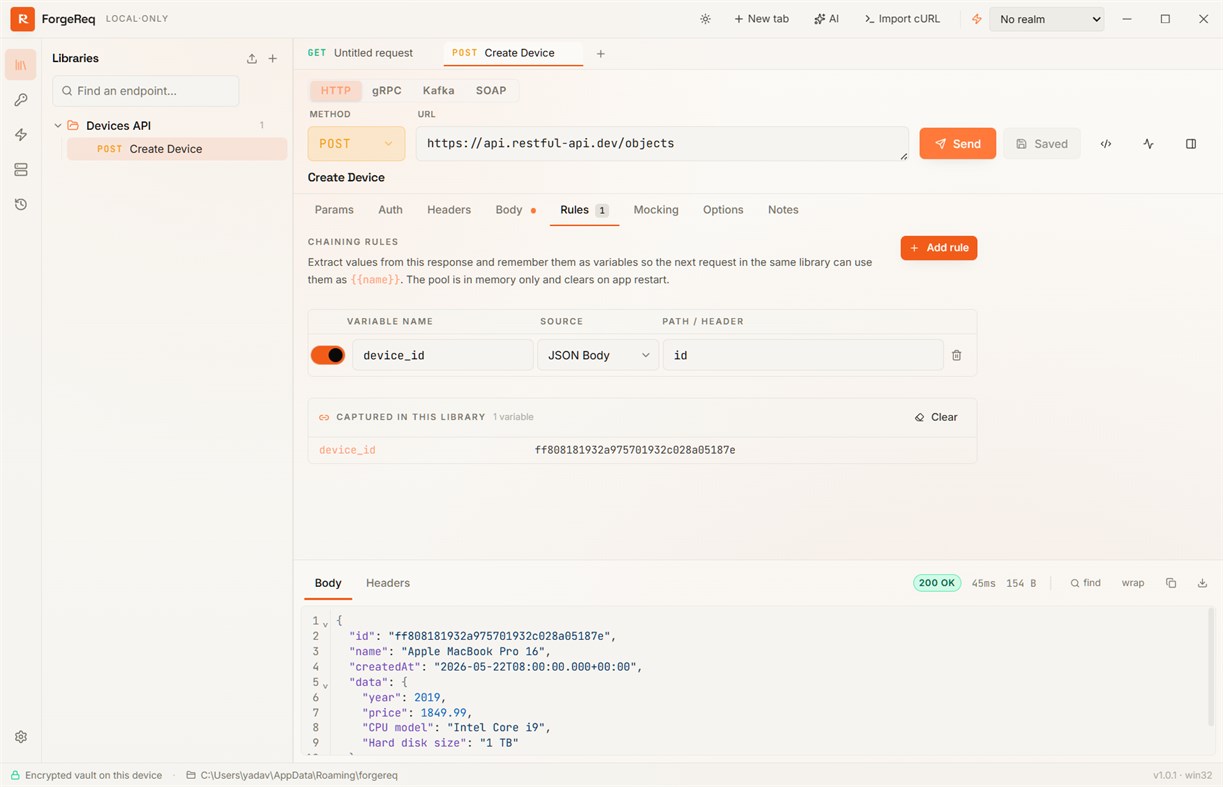1223x787 pixels.
Task: Toggle wrap in response viewer
Action: tap(1133, 583)
